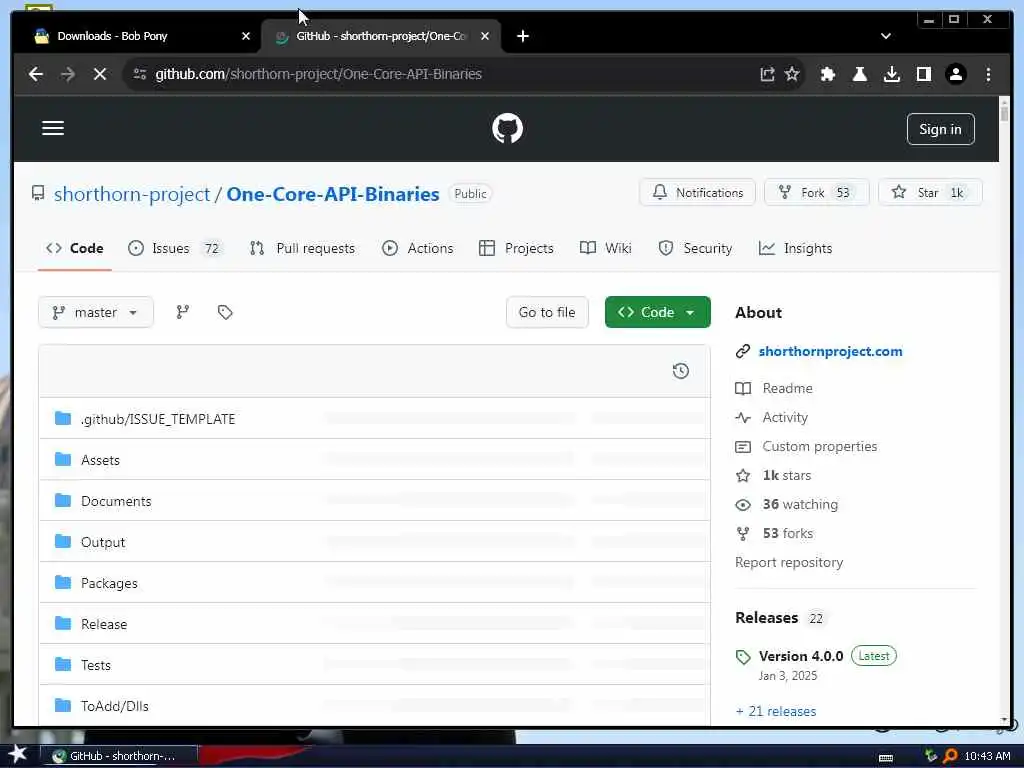
Task: Expand the master branch selector
Action: 96,312
